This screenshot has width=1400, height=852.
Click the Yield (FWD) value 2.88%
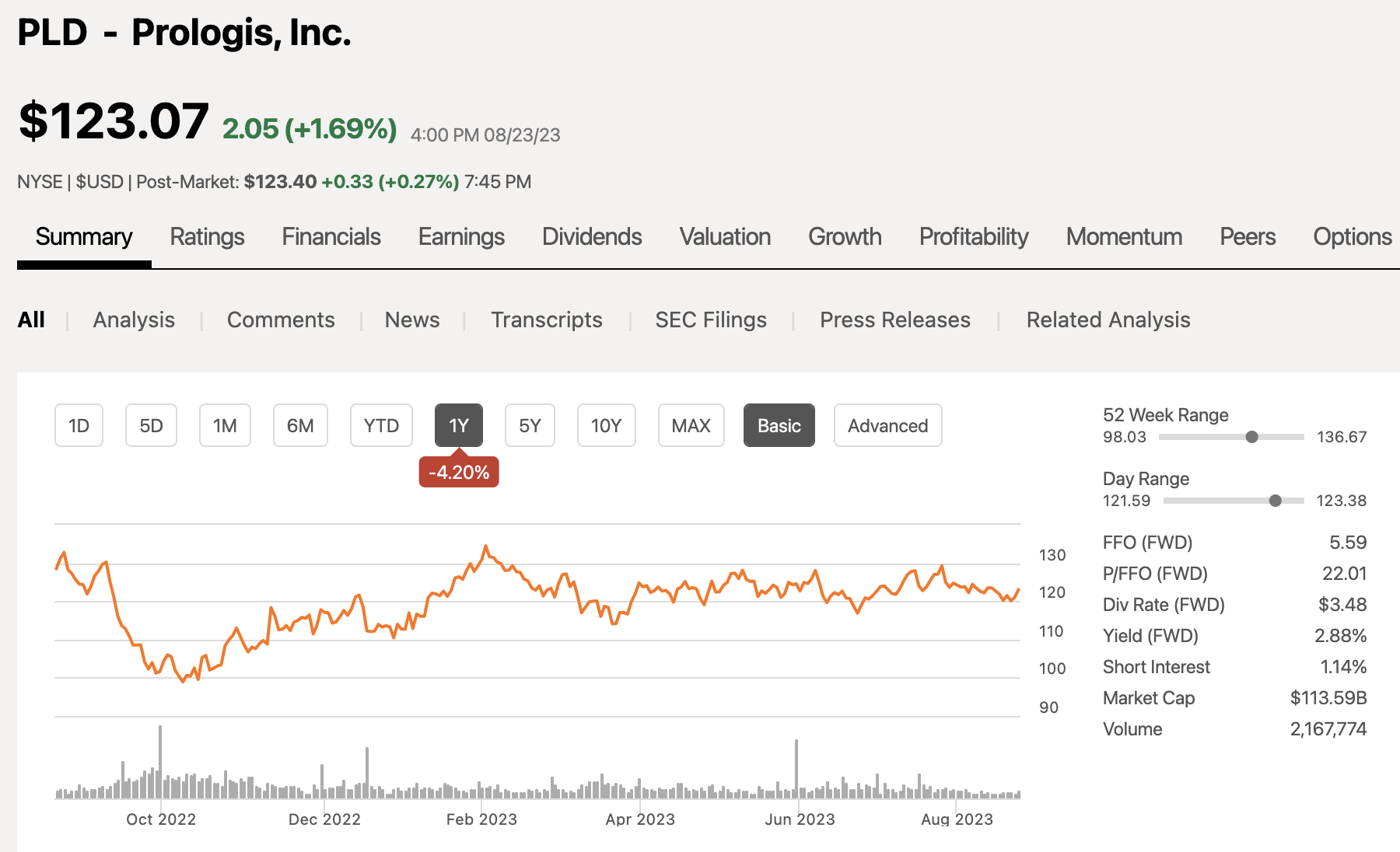(x=1340, y=635)
